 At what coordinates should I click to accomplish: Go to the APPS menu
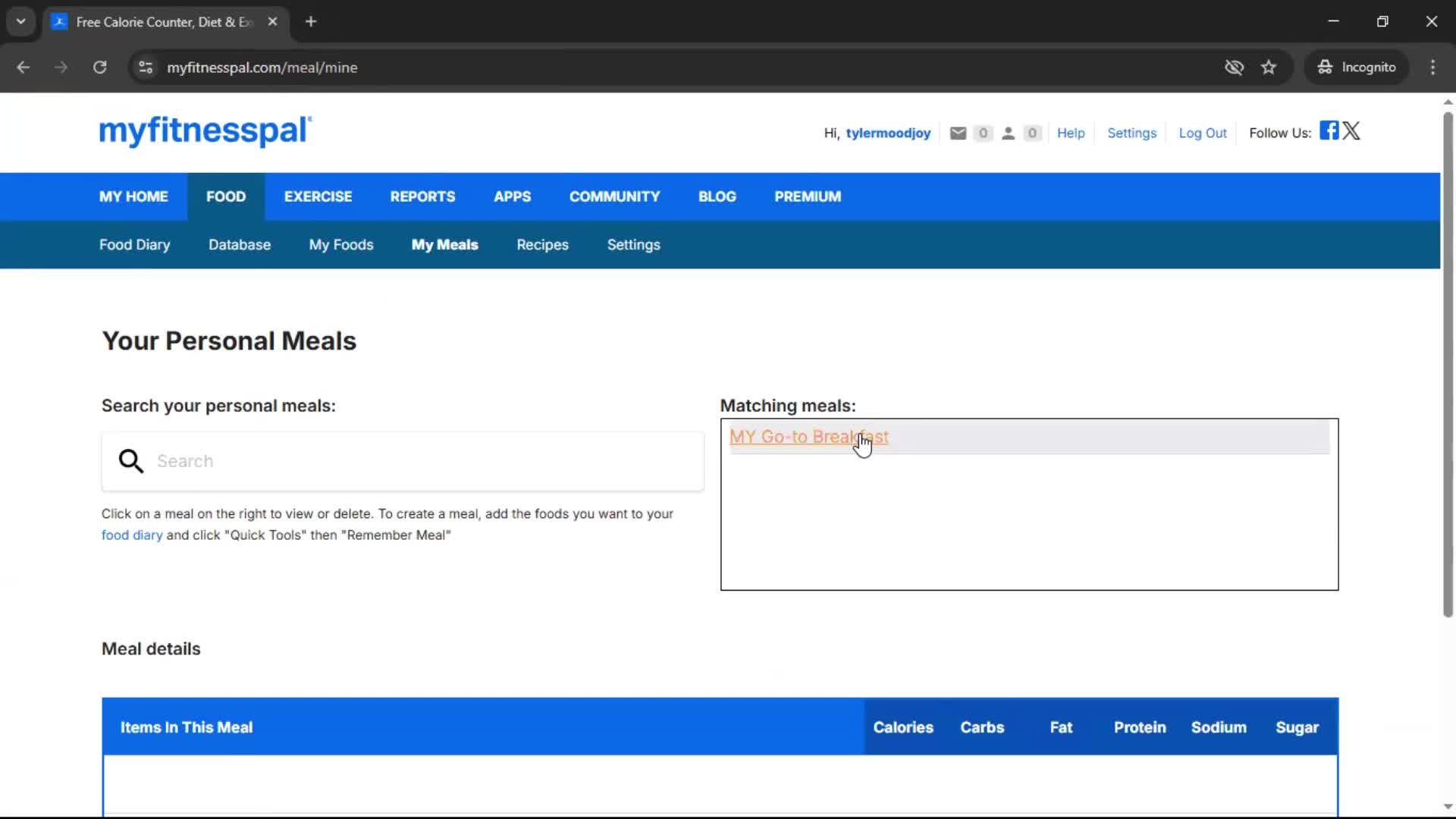(x=512, y=196)
